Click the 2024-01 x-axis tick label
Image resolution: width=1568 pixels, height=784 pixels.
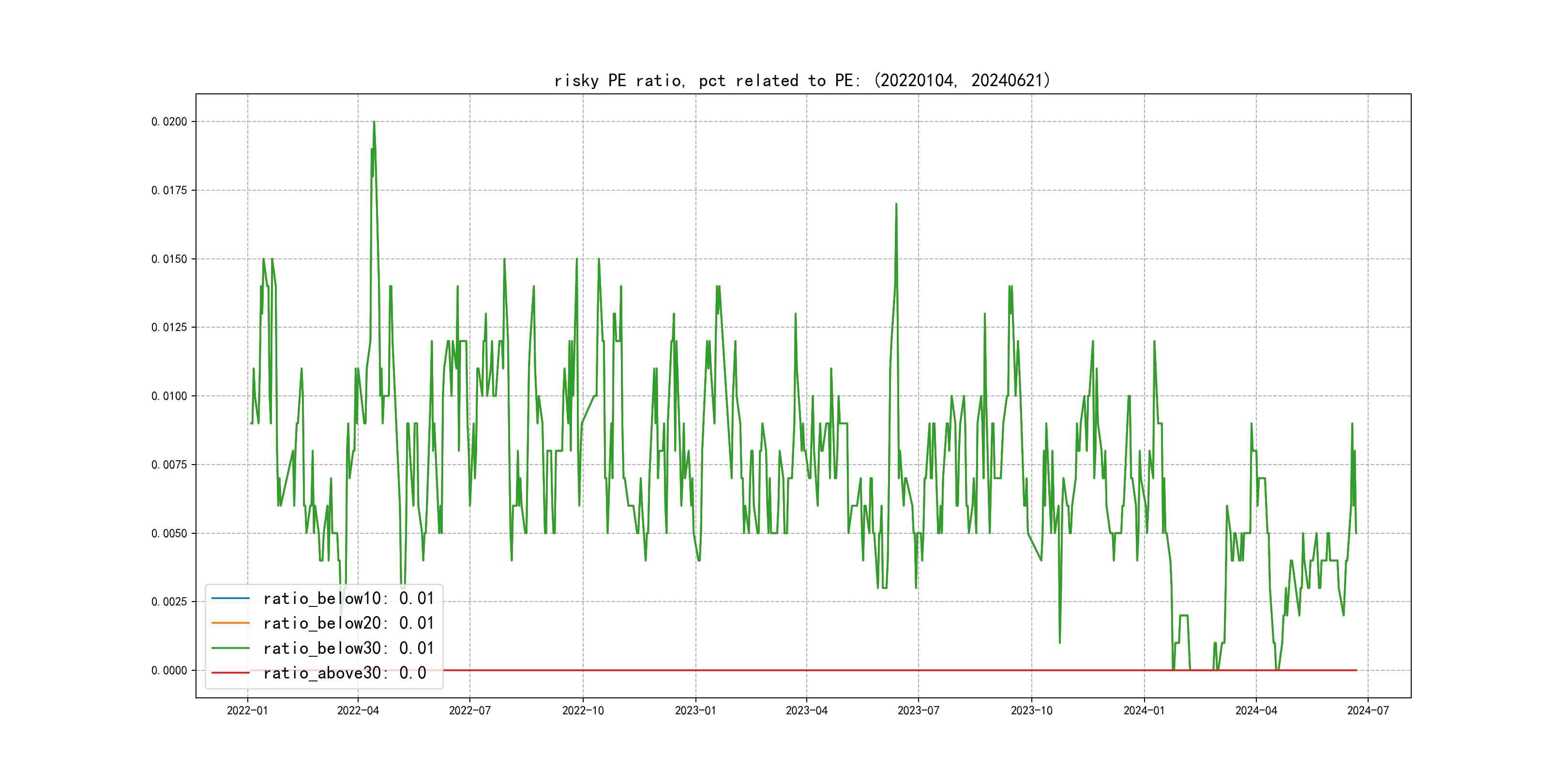(x=1144, y=711)
